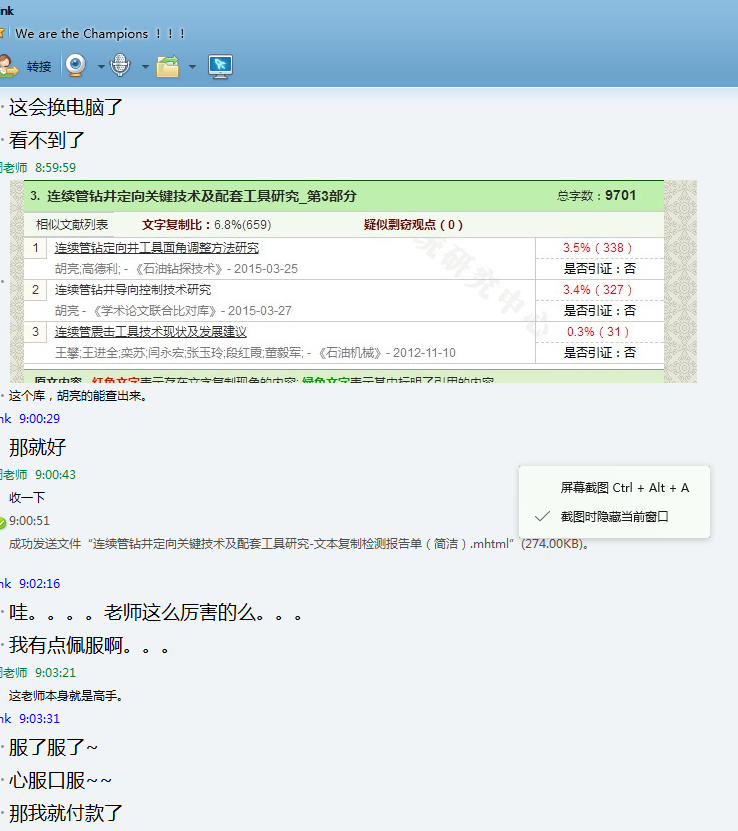Click the 3.5% ( 338 ) similarity value
Viewport: 738px width, 831px height.
pyautogui.click(x=598, y=247)
